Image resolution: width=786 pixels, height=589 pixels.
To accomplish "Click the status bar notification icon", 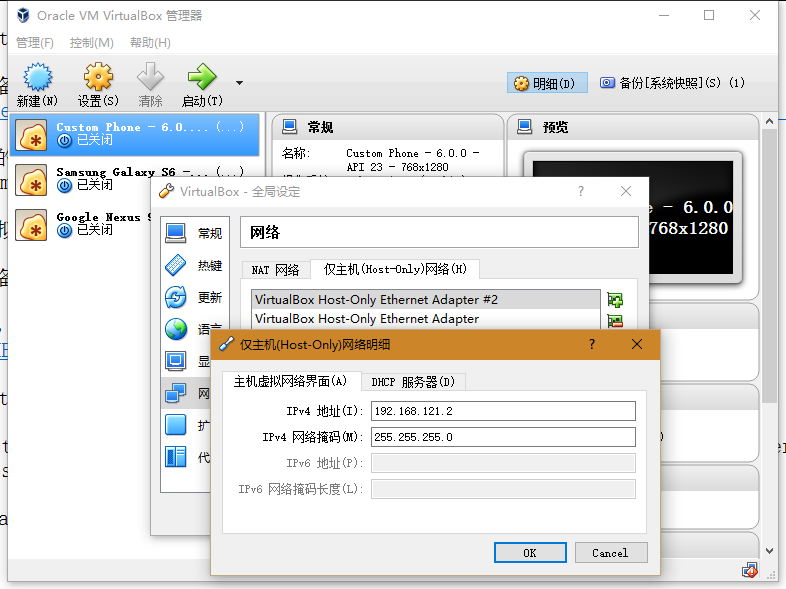I will [750, 570].
